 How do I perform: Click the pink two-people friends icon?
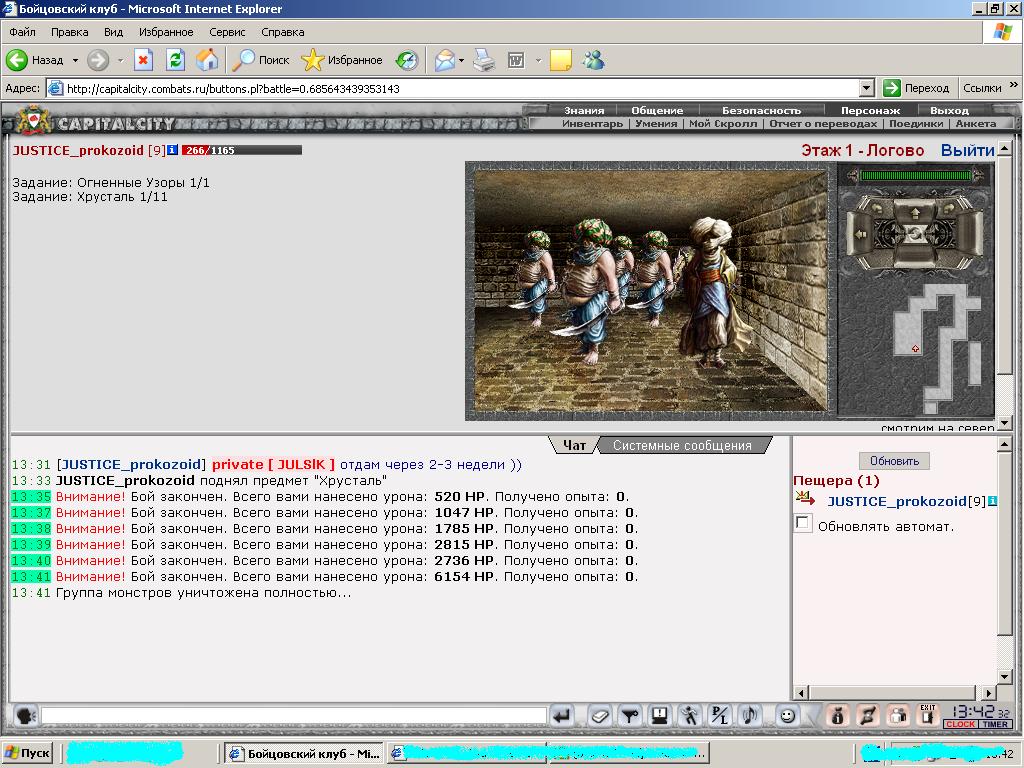tap(899, 716)
